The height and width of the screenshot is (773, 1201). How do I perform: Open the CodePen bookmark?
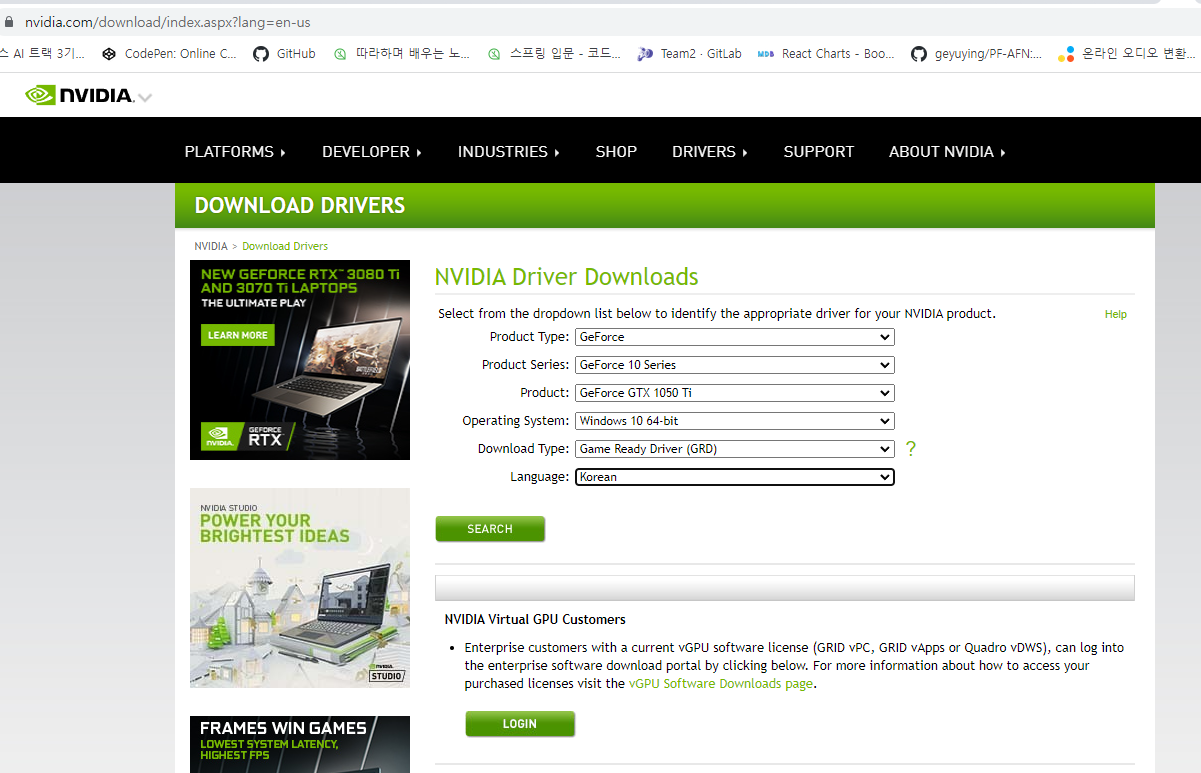pos(169,54)
